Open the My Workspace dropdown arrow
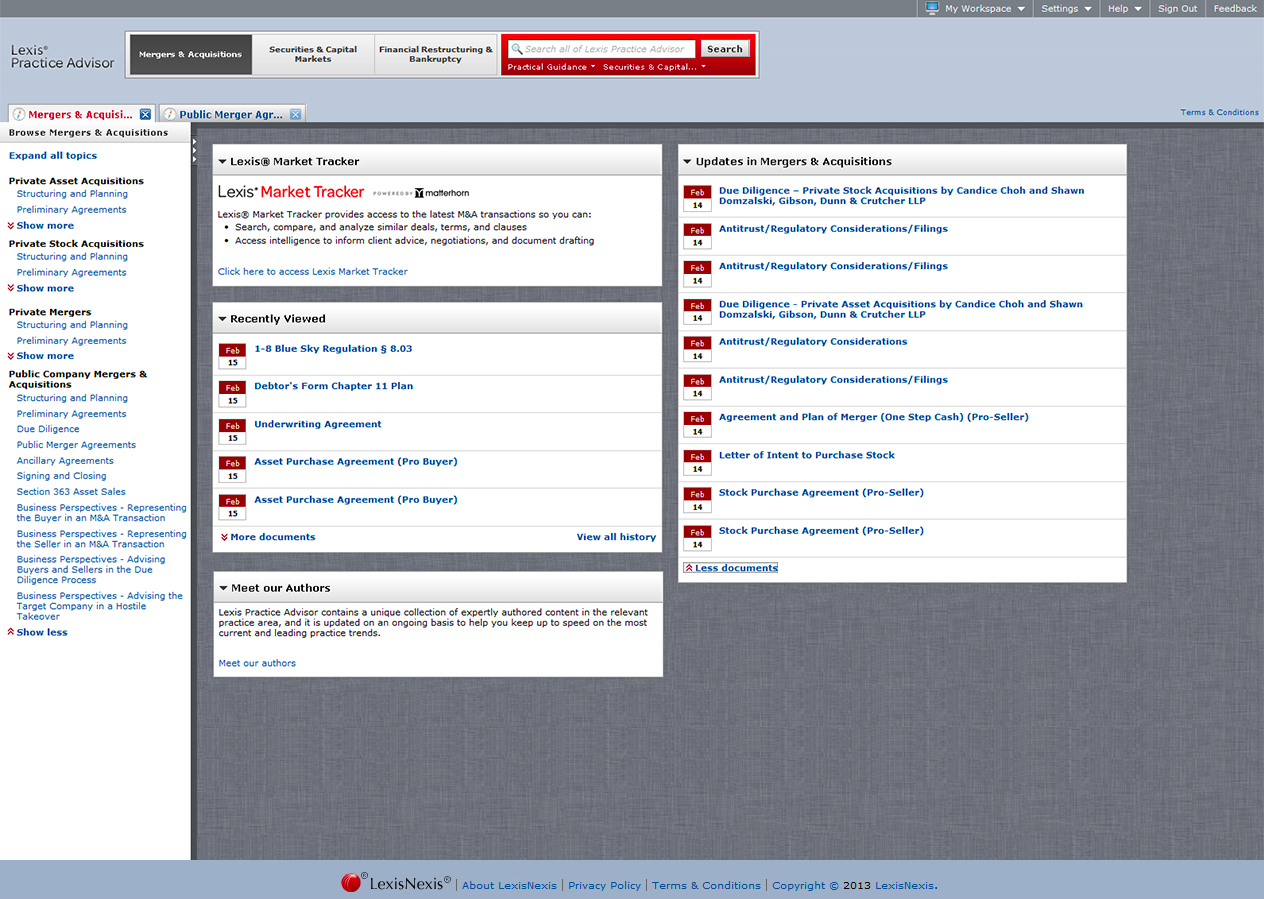 tap(1021, 9)
